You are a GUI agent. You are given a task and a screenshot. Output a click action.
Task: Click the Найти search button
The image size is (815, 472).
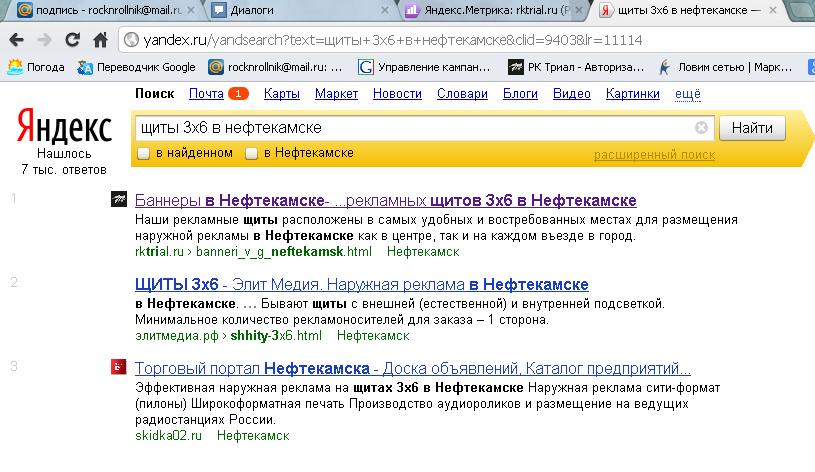click(752, 128)
